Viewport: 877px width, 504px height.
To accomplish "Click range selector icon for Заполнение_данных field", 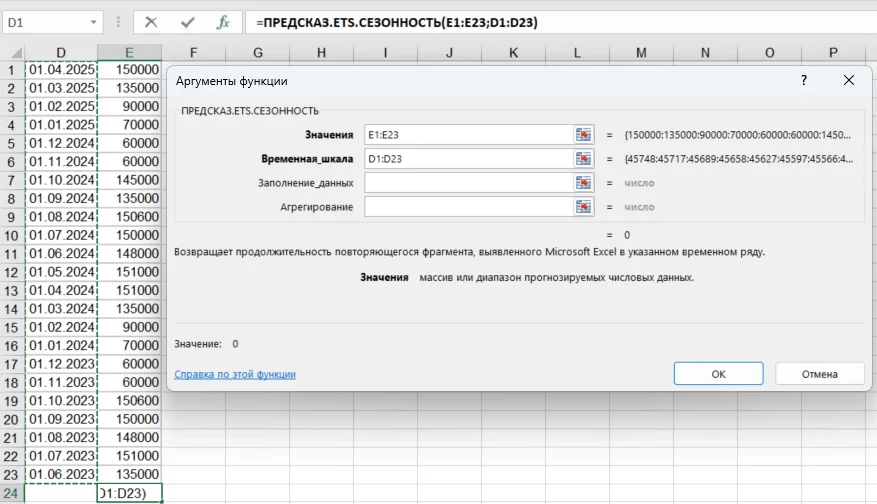I will click(x=584, y=182).
